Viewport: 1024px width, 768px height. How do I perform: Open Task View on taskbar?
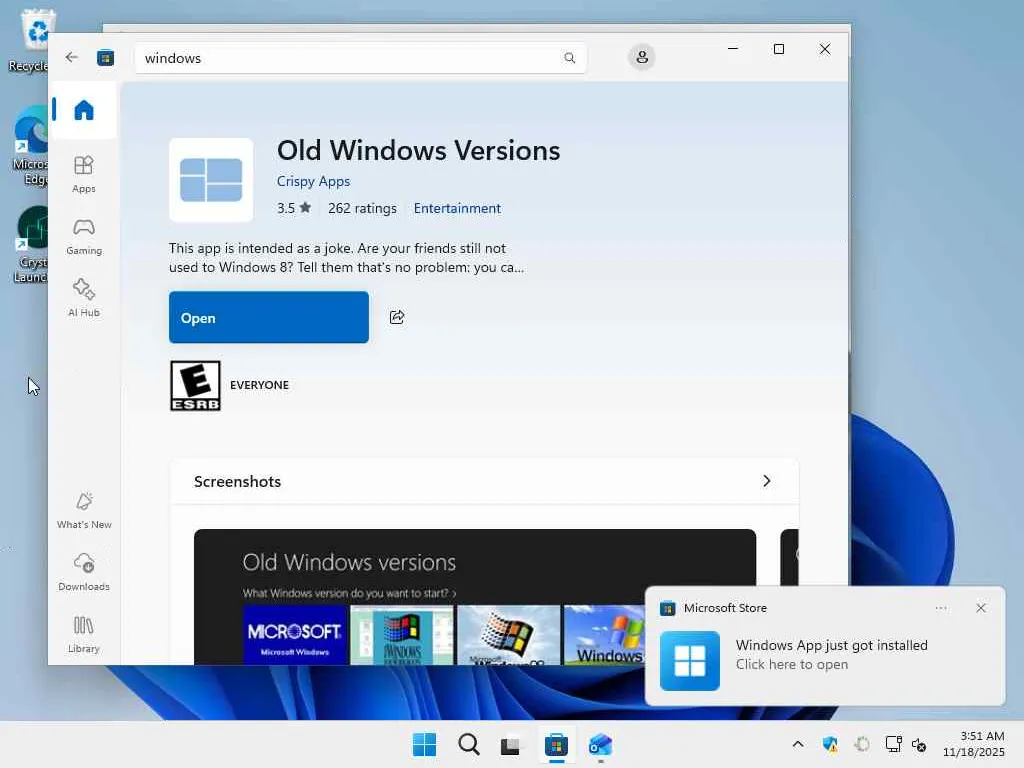click(511, 745)
